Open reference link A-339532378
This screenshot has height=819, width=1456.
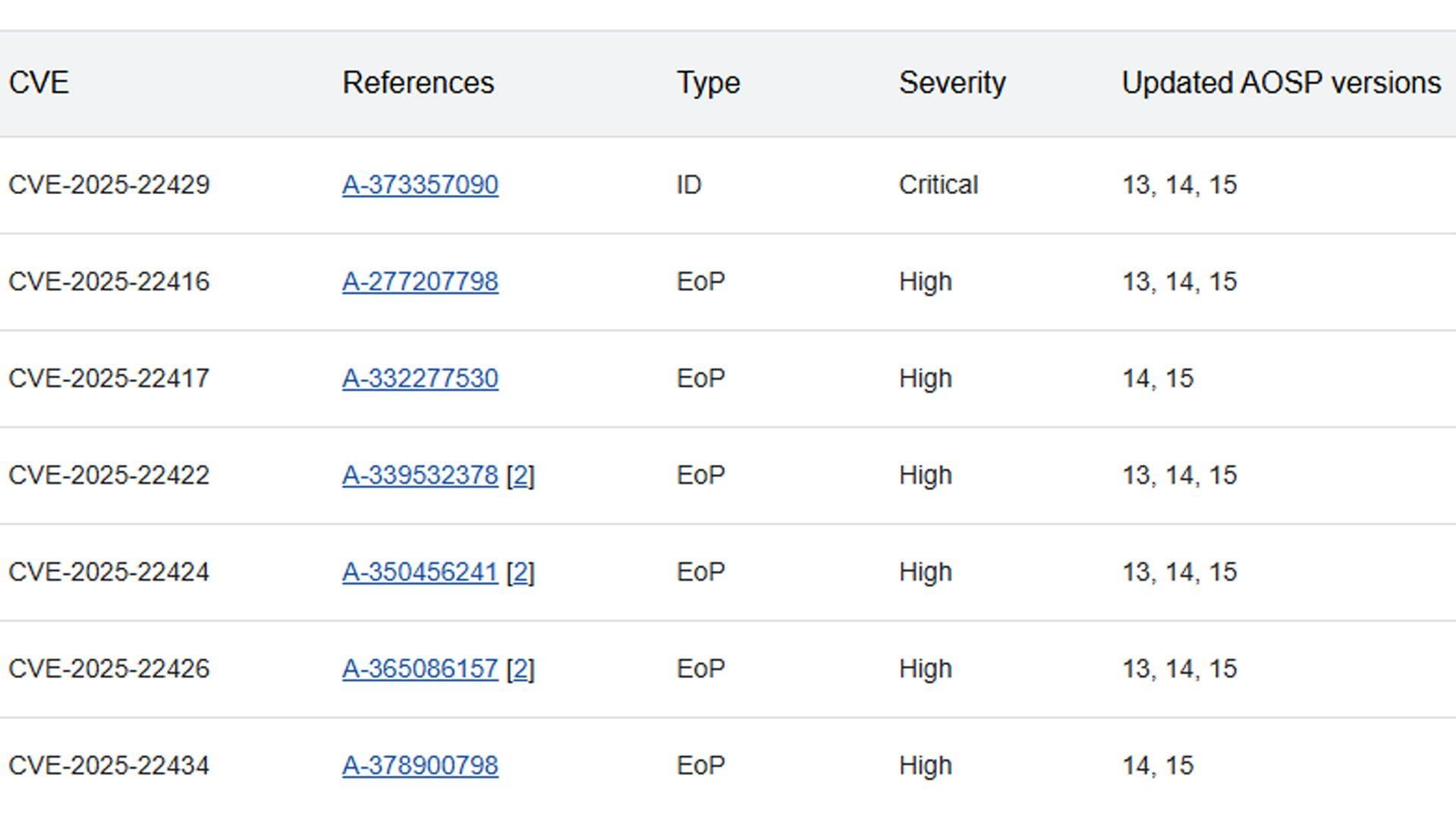(420, 475)
